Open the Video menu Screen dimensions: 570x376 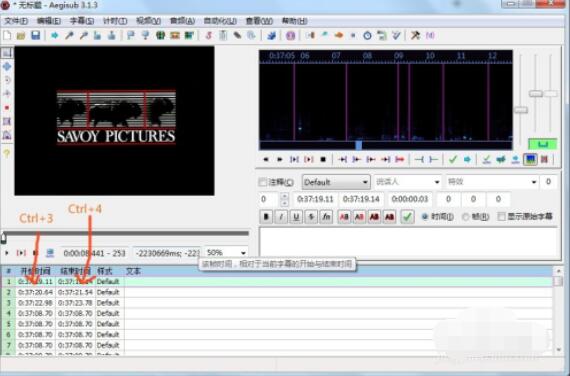click(148, 21)
